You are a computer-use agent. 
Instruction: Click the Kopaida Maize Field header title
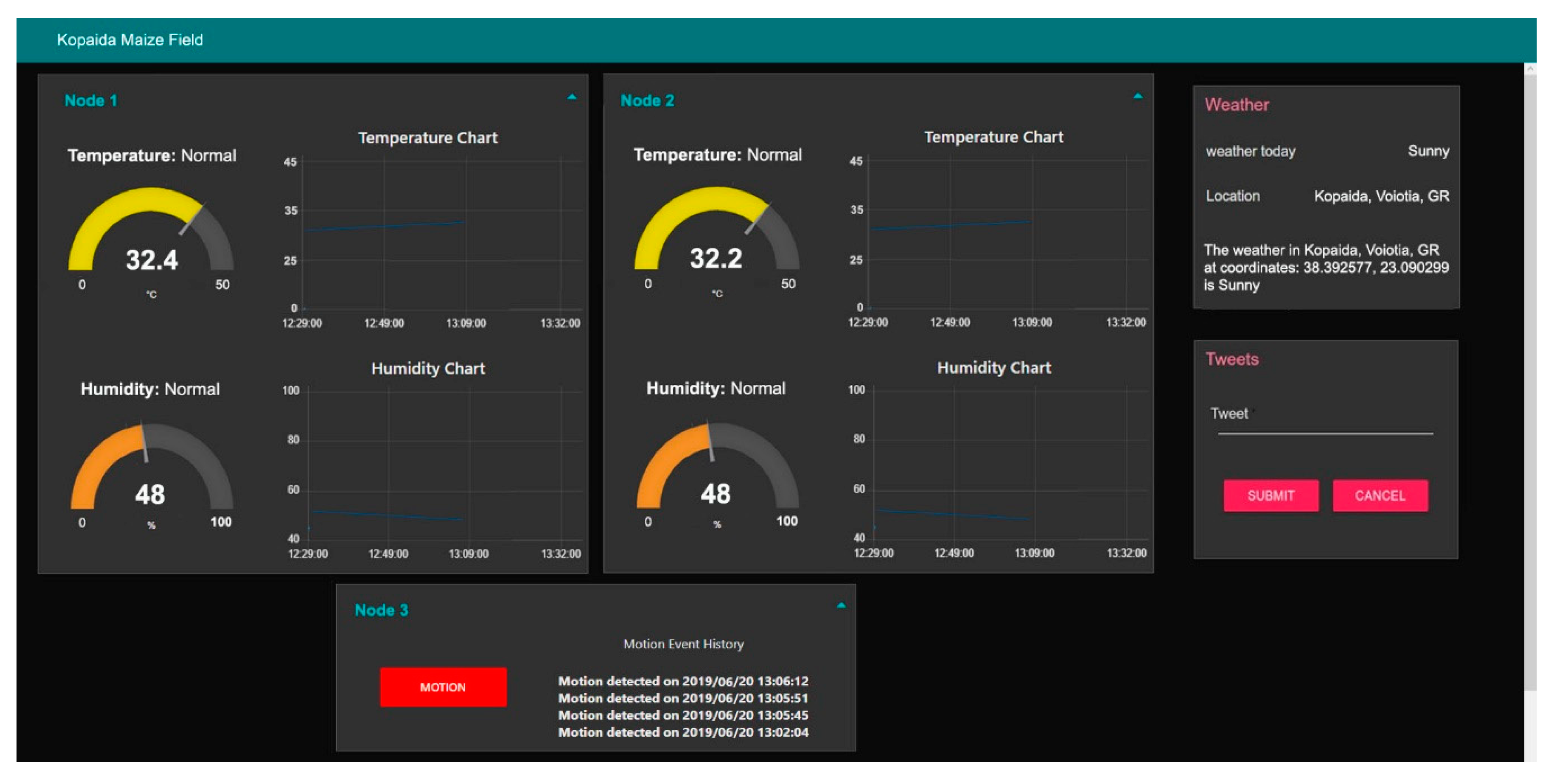tap(130, 40)
